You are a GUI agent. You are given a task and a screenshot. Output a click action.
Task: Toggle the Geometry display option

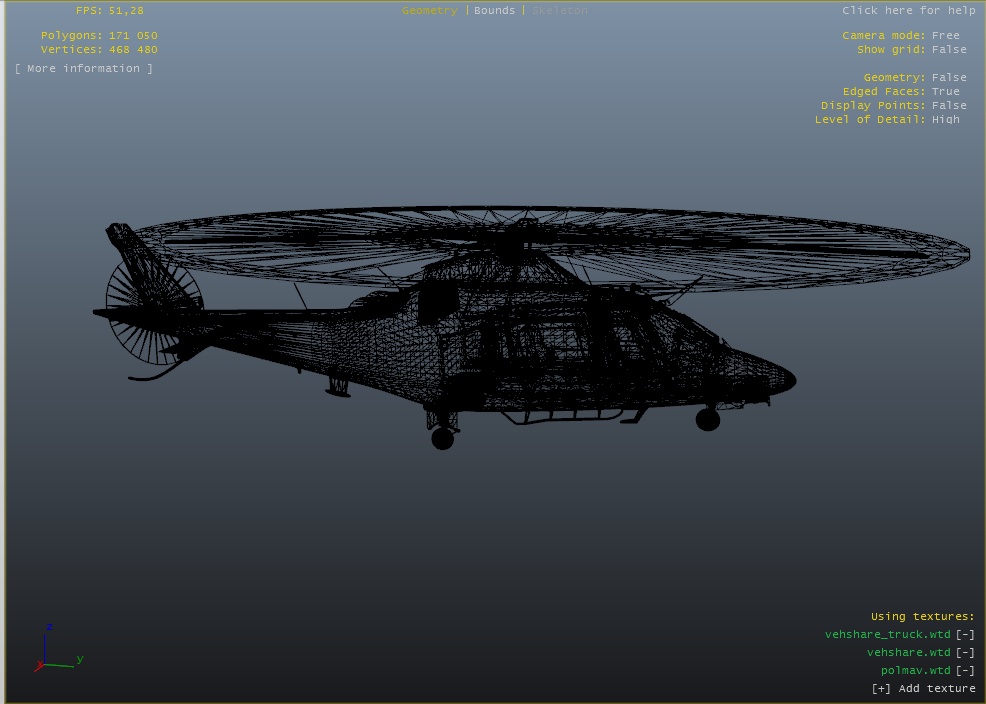915,77
